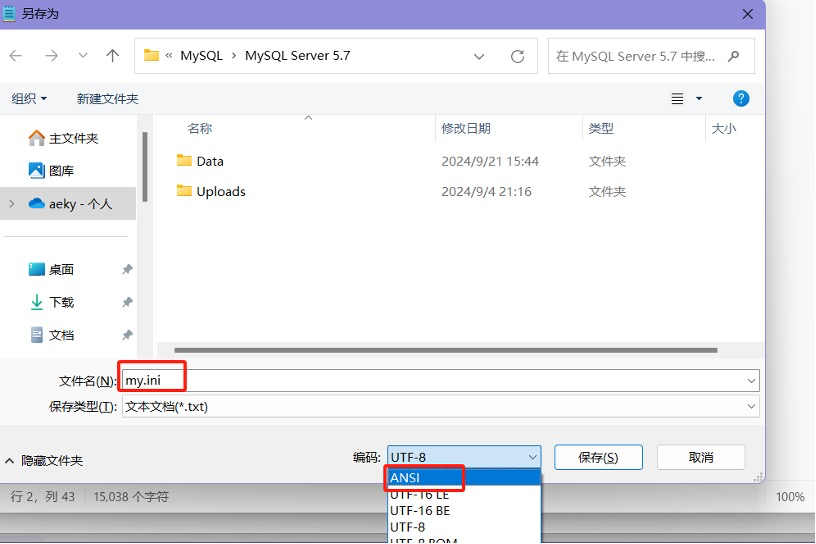Expand the 保存类型 file type dropdown

[751, 407]
